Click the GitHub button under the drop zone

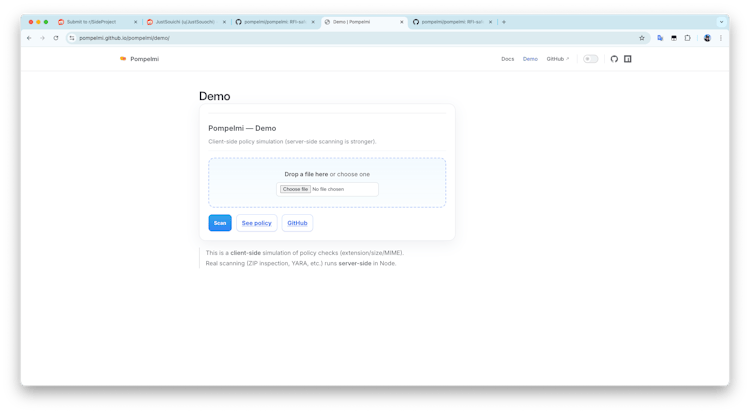297,223
